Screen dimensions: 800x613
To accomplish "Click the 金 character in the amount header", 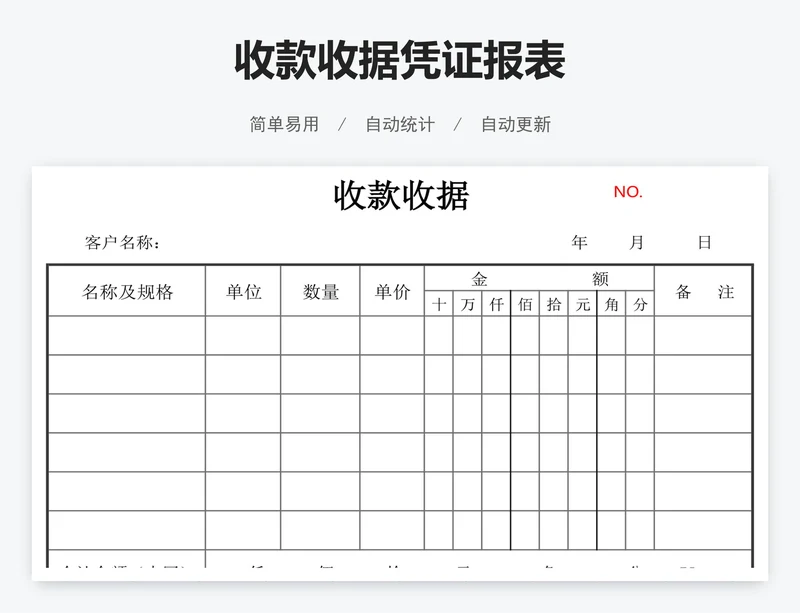I will (479, 279).
